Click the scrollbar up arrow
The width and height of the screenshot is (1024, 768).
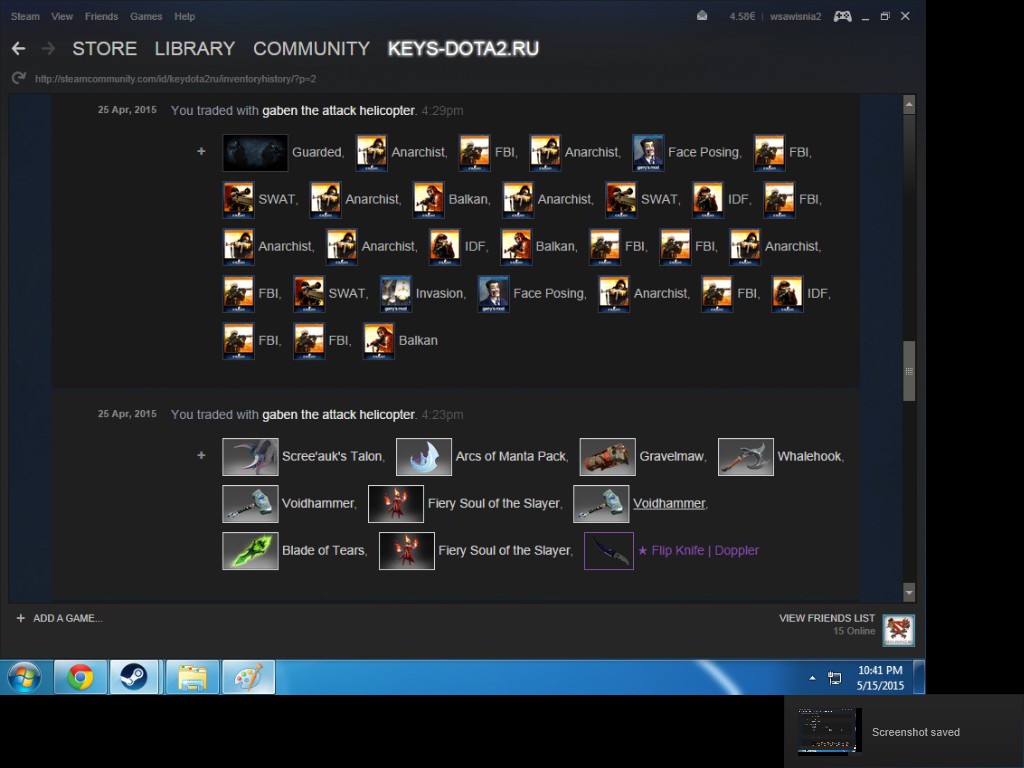tap(909, 104)
